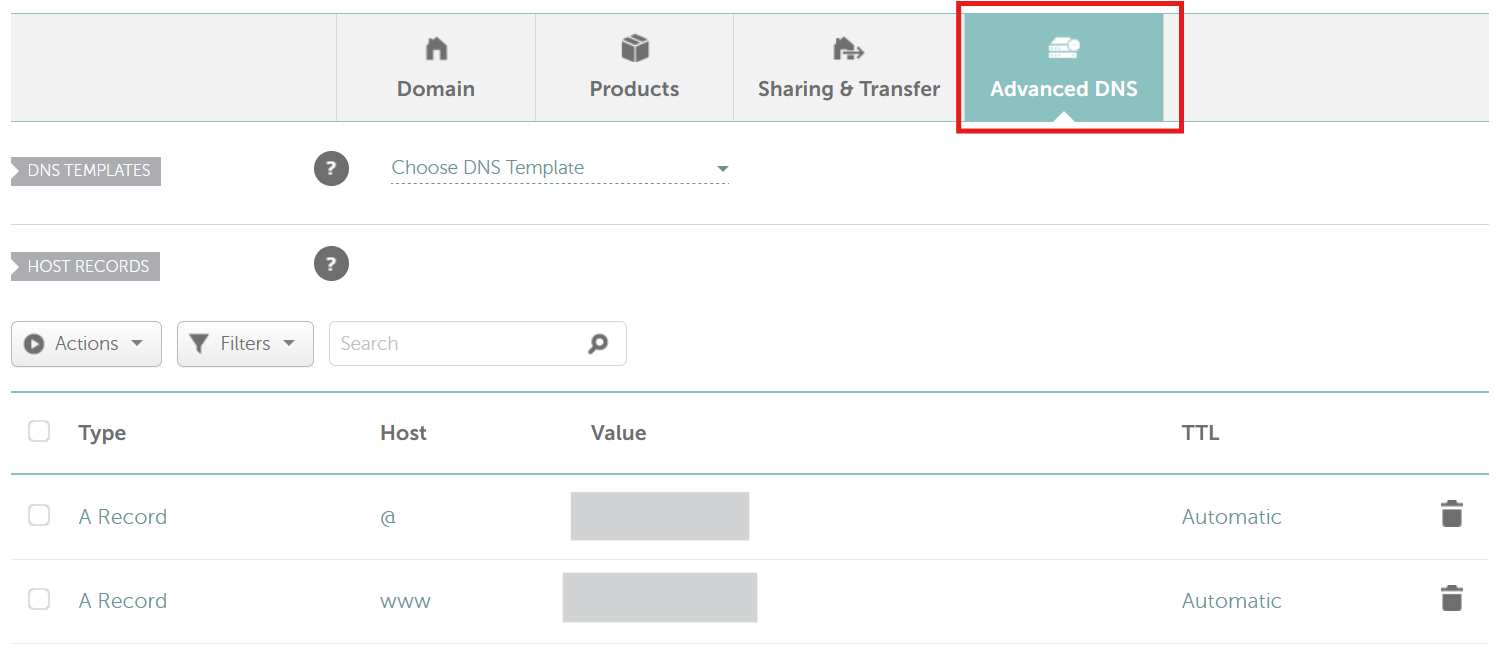1506x648 pixels.
Task: Open help icon next to DNS Templates
Action: point(331,169)
